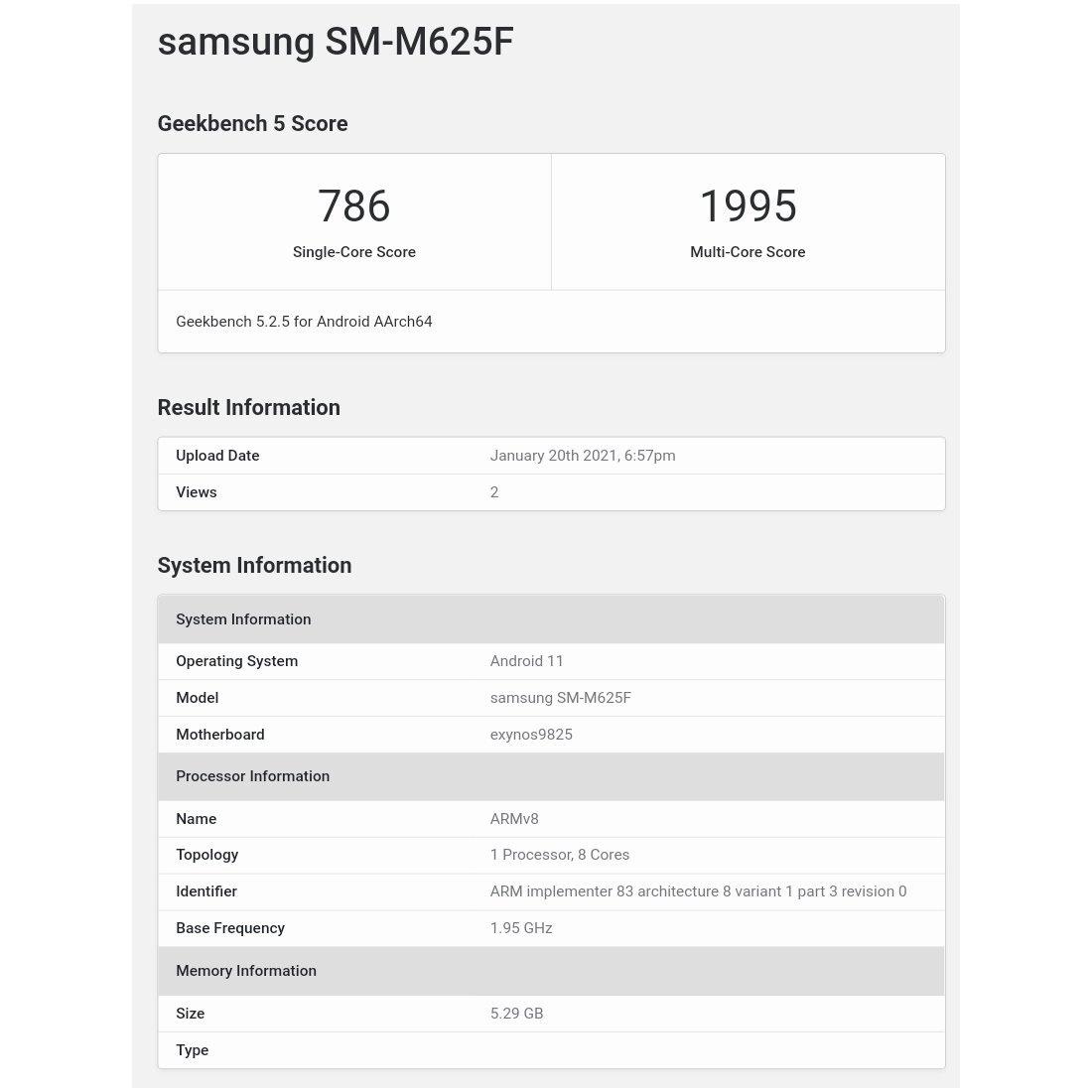
Task: Click the Geekbench 5 Score heading
Action: [x=252, y=124]
